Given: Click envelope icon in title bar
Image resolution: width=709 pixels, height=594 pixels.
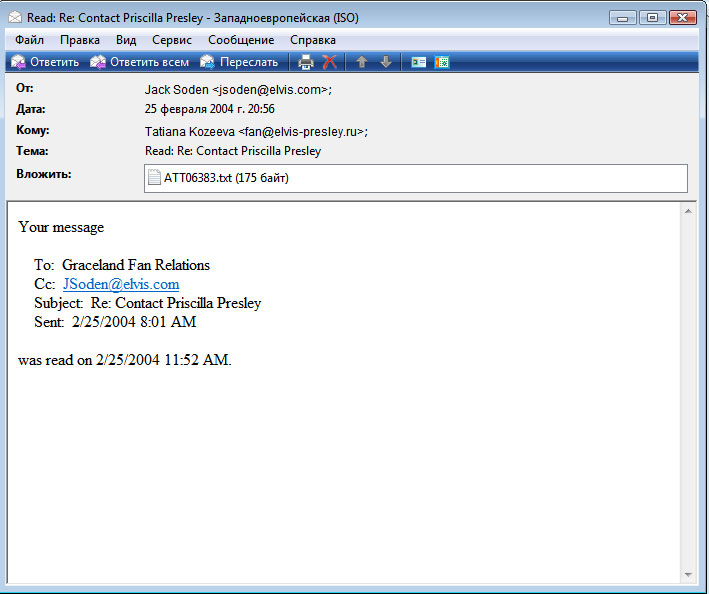Looking at the screenshot, I should (x=15, y=18).
